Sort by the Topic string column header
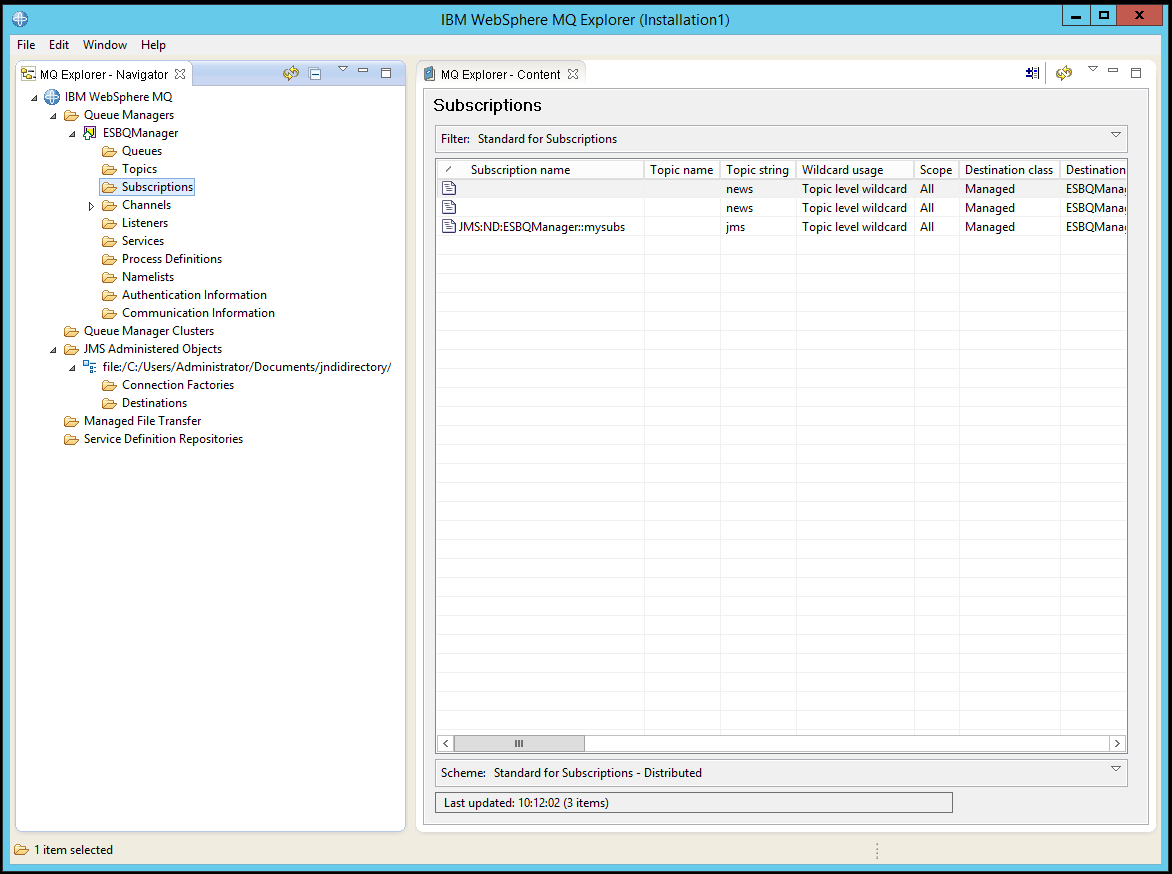The height and width of the screenshot is (874, 1172). (757, 169)
